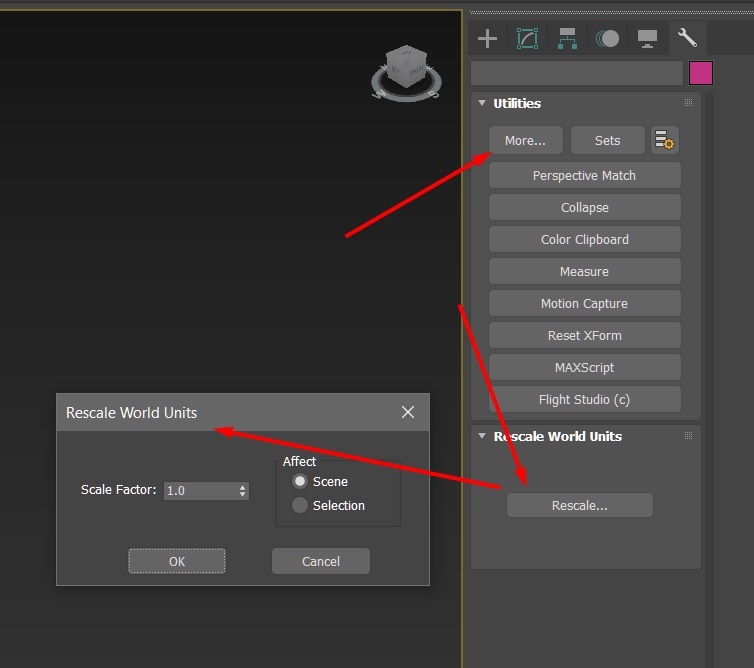
Task: Open the Flight Studio (c) utility
Action: pos(585,399)
